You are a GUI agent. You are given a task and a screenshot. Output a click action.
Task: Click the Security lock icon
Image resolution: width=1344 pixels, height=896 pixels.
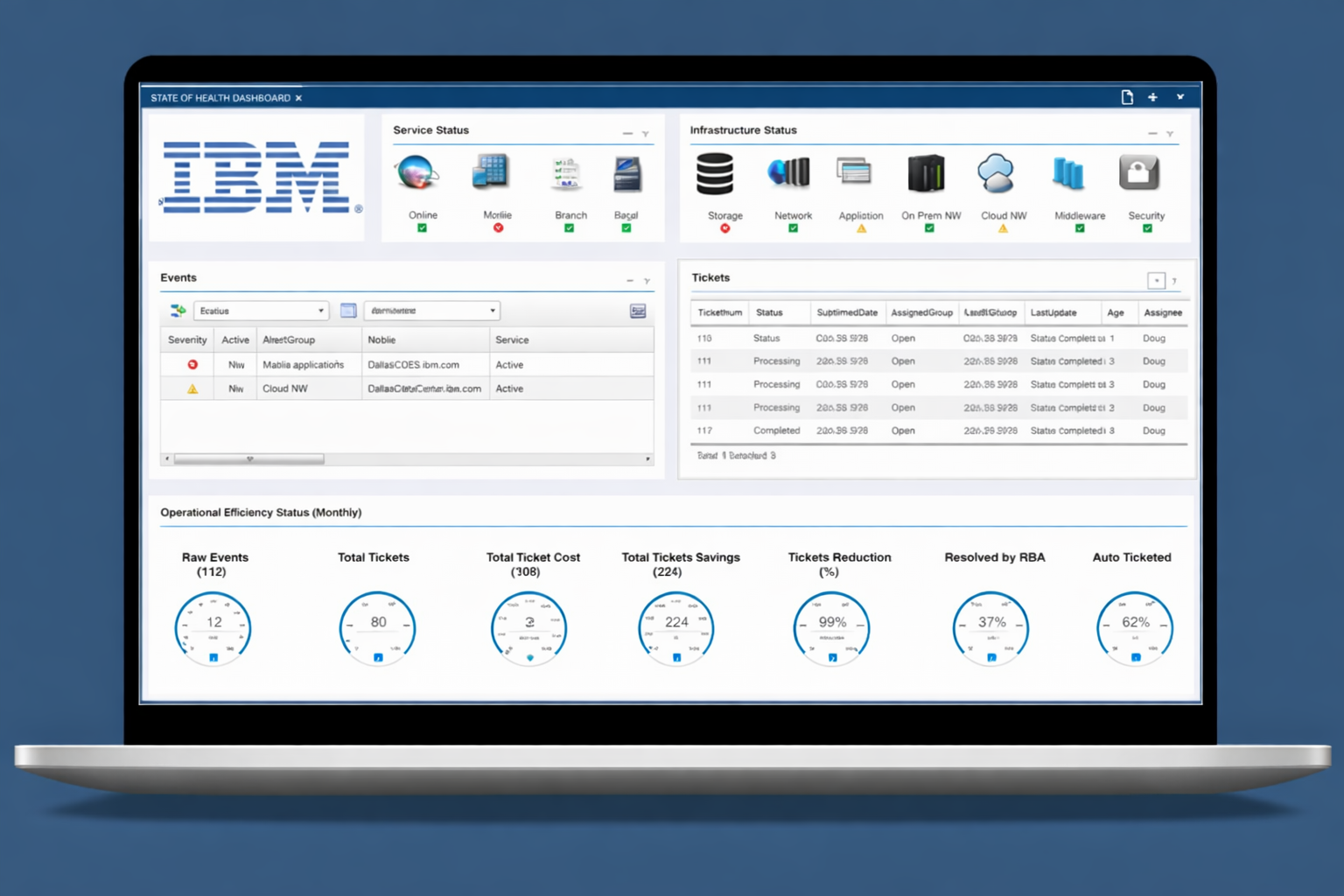(1138, 173)
